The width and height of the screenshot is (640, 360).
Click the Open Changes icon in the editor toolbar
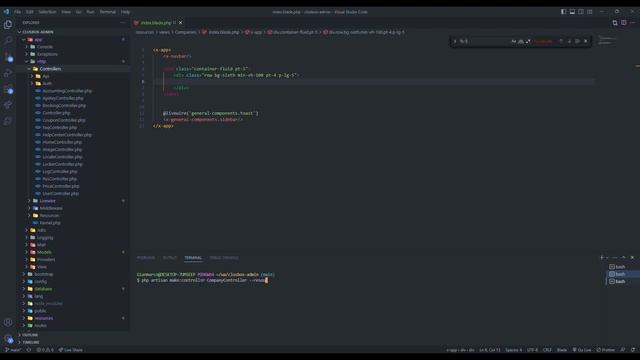point(615,23)
